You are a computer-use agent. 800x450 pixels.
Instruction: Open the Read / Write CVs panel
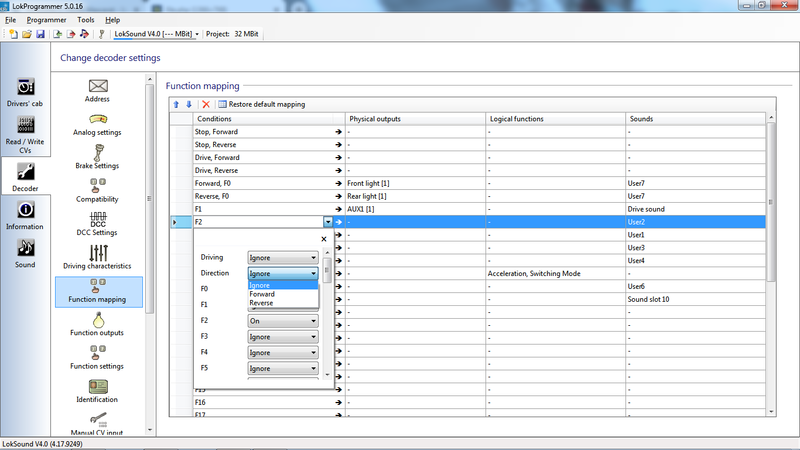(x=25, y=135)
